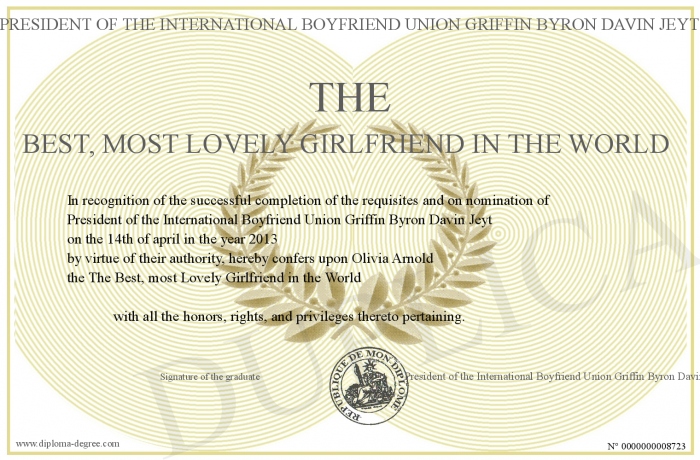The width and height of the screenshot is (700, 460).
Task: Click the diploma number N° 0000000008723
Action: 646,446
